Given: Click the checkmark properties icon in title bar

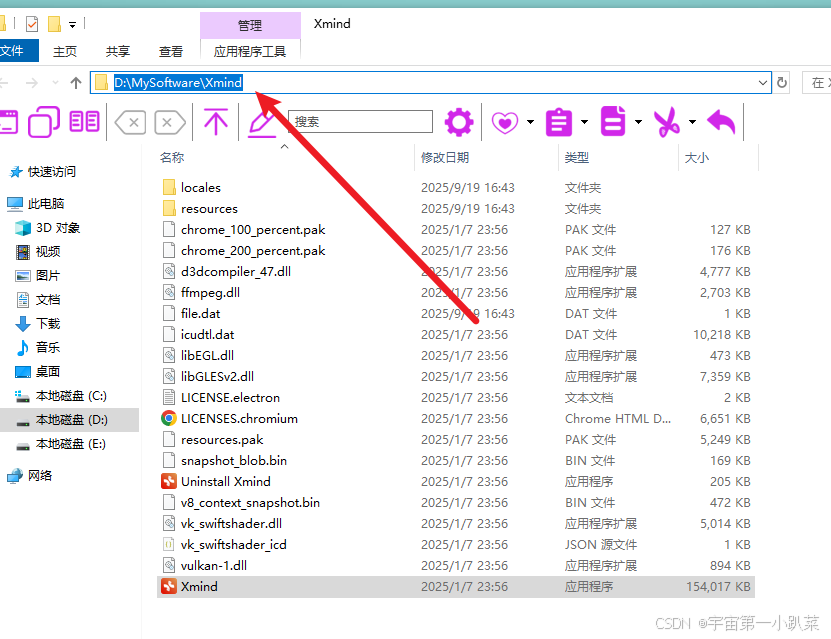Looking at the screenshot, I should click(x=32, y=24).
